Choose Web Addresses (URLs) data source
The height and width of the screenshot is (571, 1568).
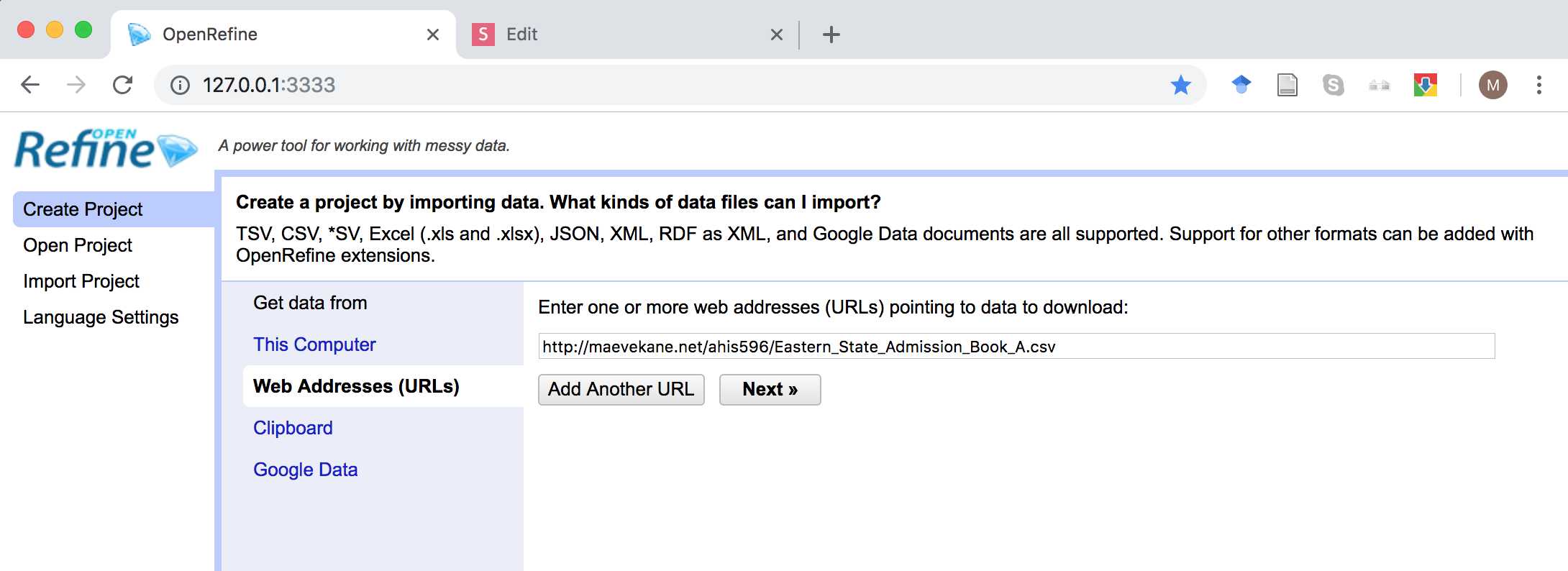point(383,386)
